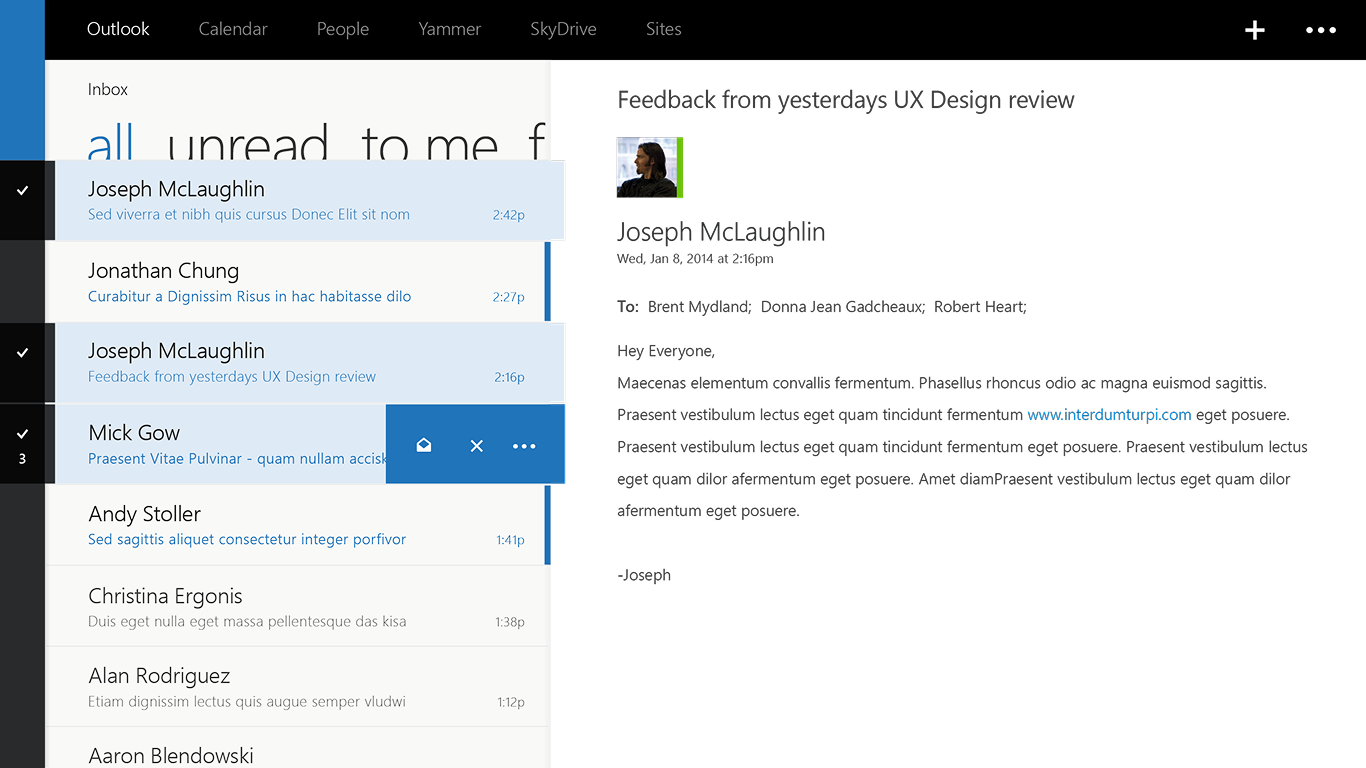This screenshot has height=768, width=1366.
Task: Click the 'Praesent Vitae Pulvinar' message preview
Action: [237, 459]
